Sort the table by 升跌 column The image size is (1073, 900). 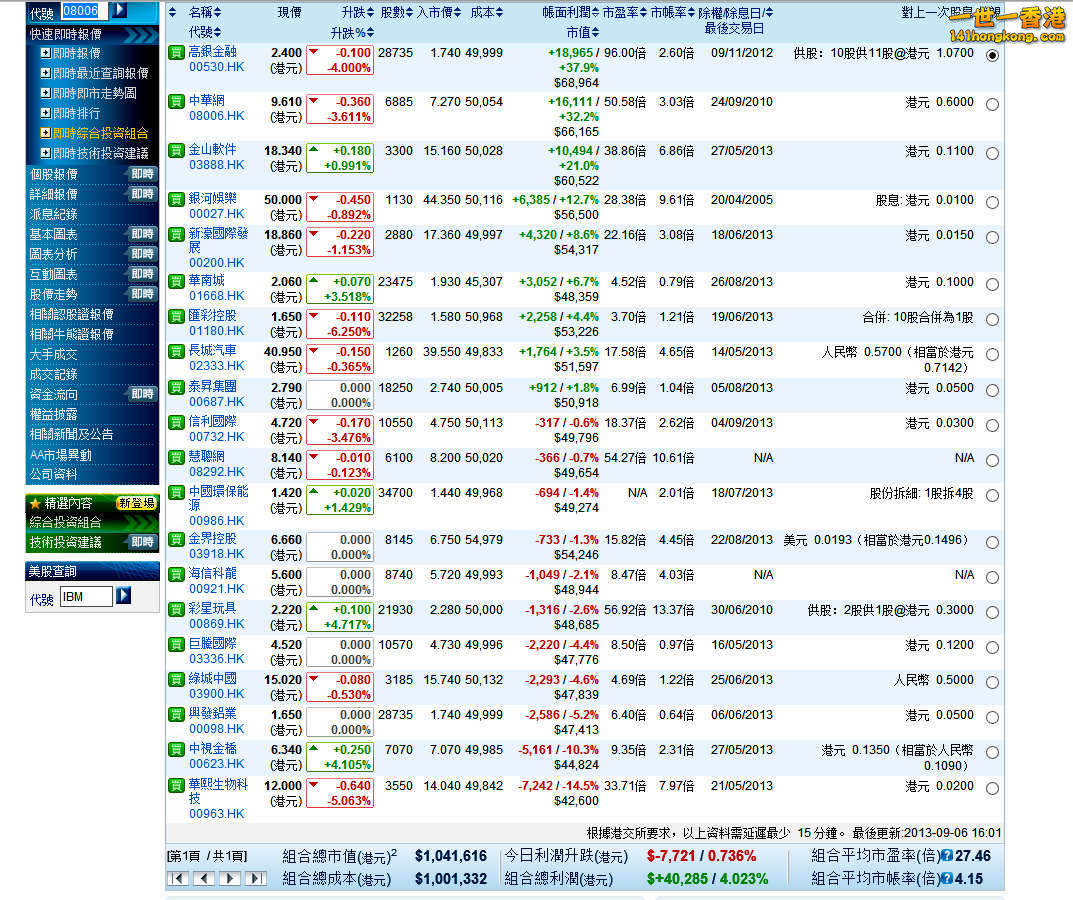click(x=358, y=12)
